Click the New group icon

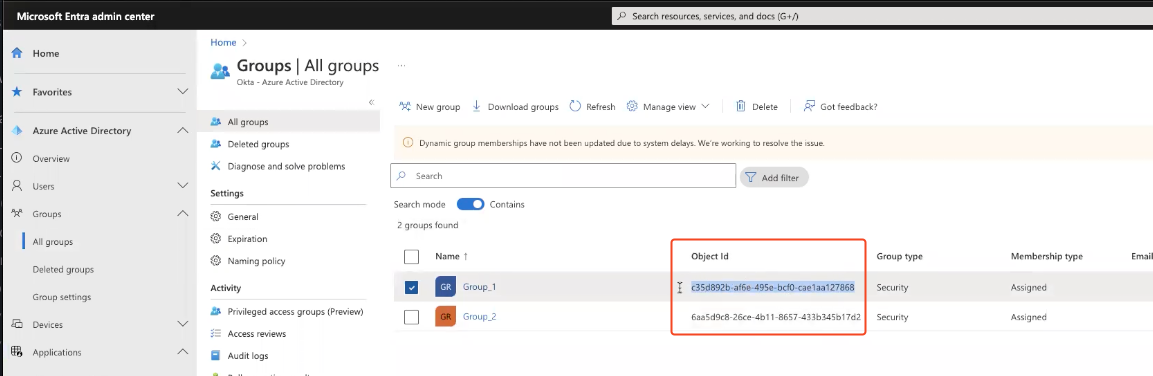pos(404,107)
